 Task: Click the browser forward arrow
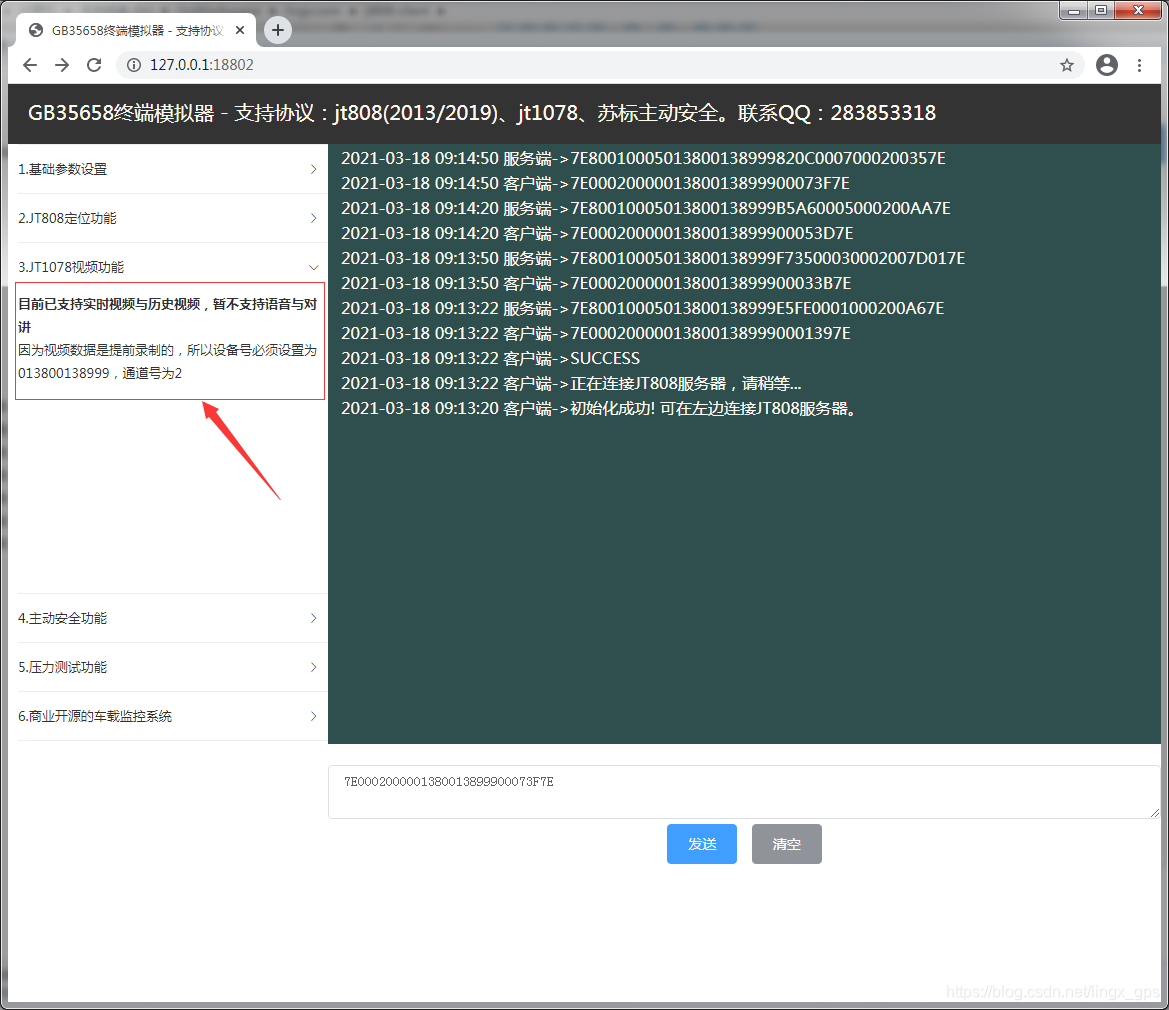(x=62, y=65)
